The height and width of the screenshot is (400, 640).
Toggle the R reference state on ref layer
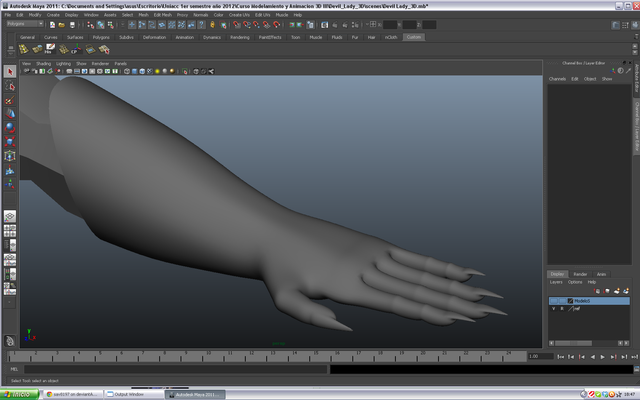562,309
